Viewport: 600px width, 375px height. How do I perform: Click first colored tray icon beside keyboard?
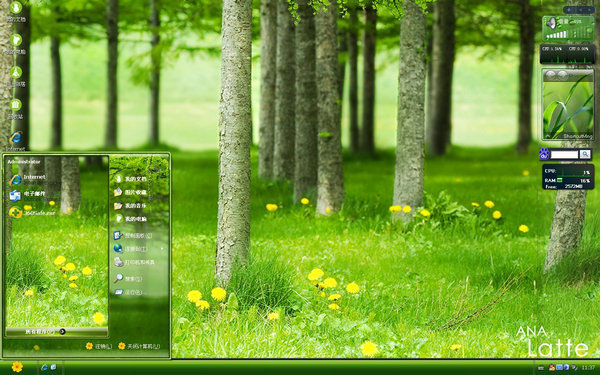tap(552, 367)
